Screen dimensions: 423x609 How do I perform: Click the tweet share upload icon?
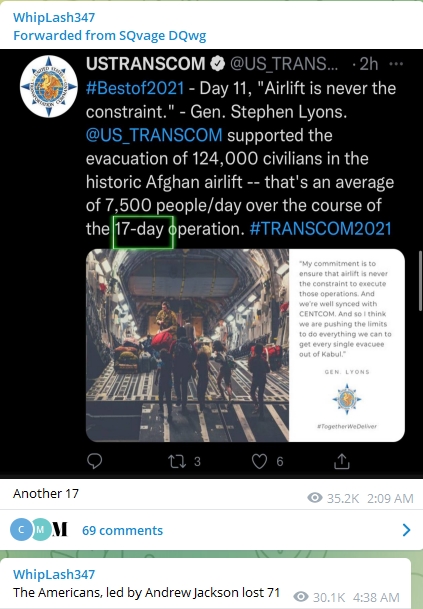pyautogui.click(x=342, y=461)
